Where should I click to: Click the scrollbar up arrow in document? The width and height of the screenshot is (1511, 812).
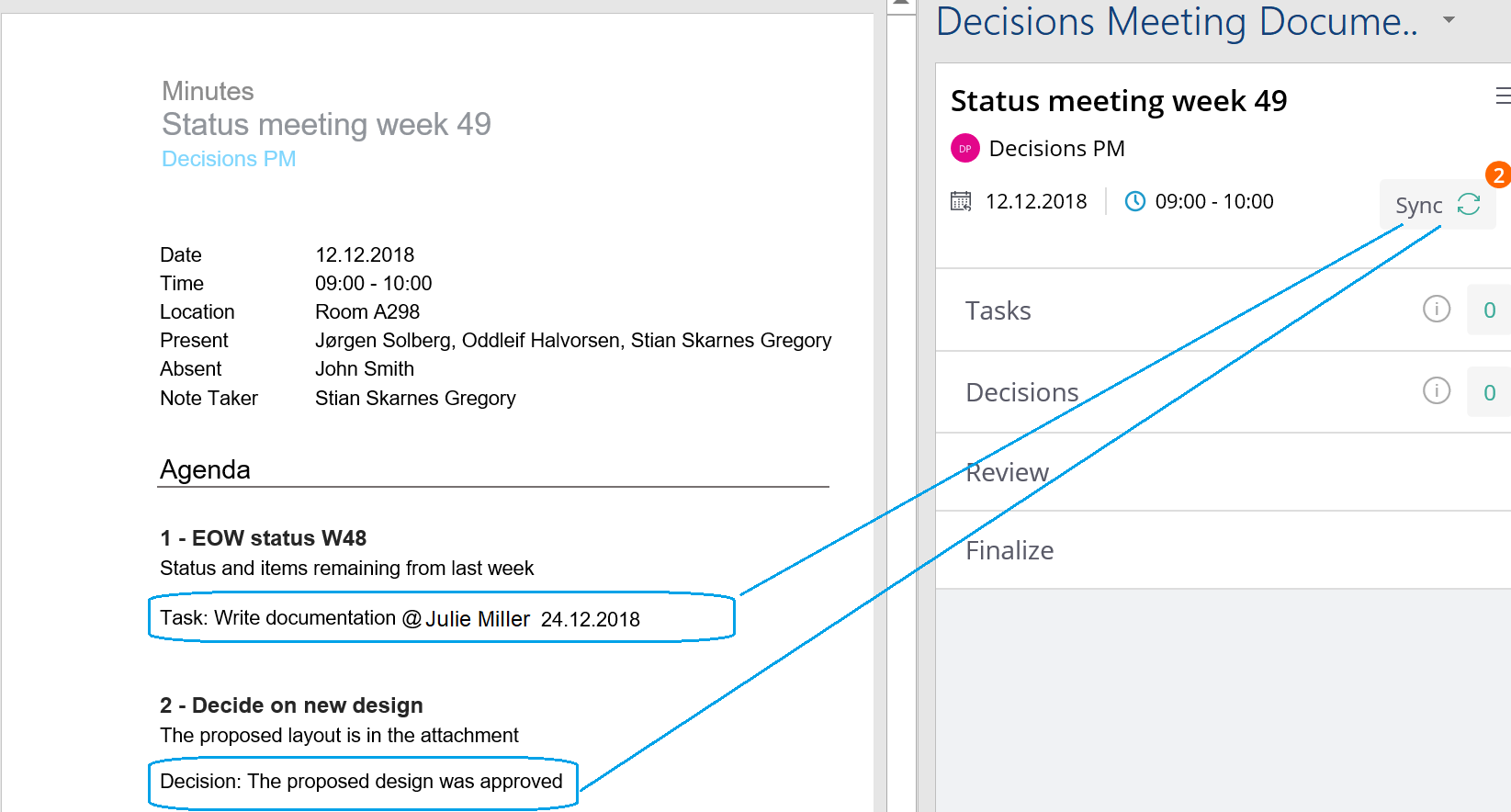point(901,5)
